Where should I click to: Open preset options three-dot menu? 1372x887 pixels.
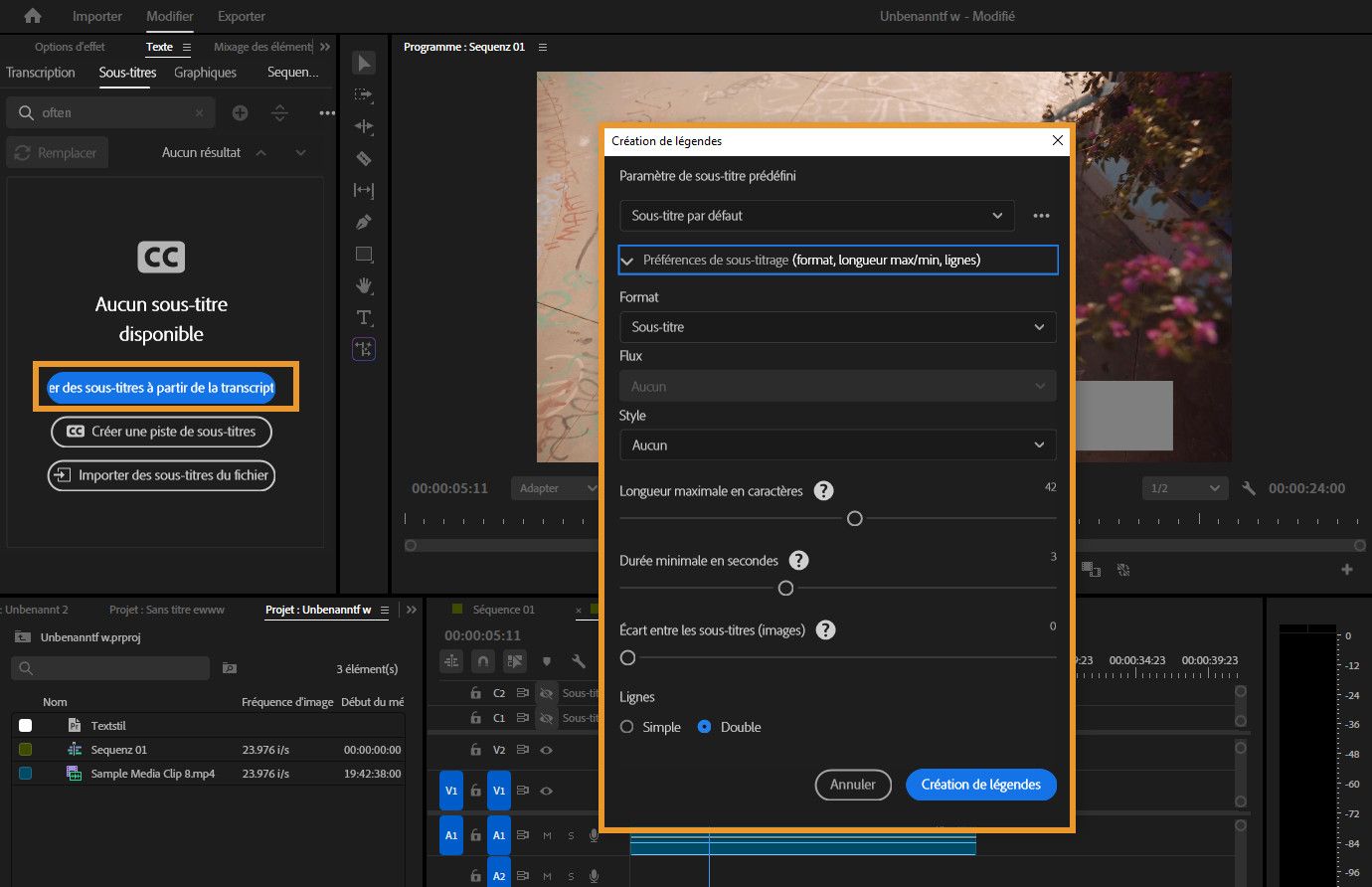pyautogui.click(x=1041, y=216)
